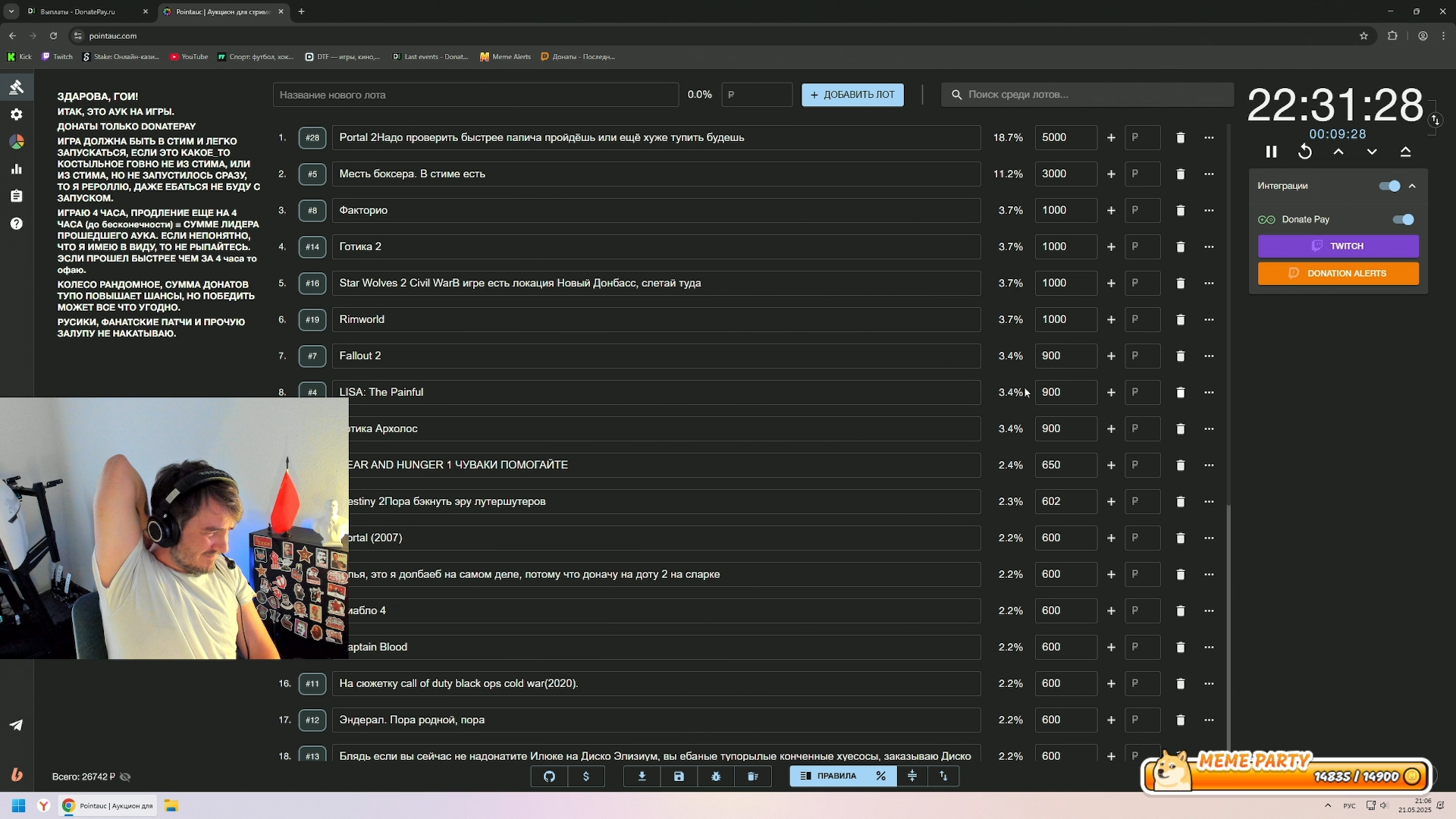Pause the auction timer
Image resolution: width=1456 pixels, height=819 pixels.
(x=1272, y=152)
